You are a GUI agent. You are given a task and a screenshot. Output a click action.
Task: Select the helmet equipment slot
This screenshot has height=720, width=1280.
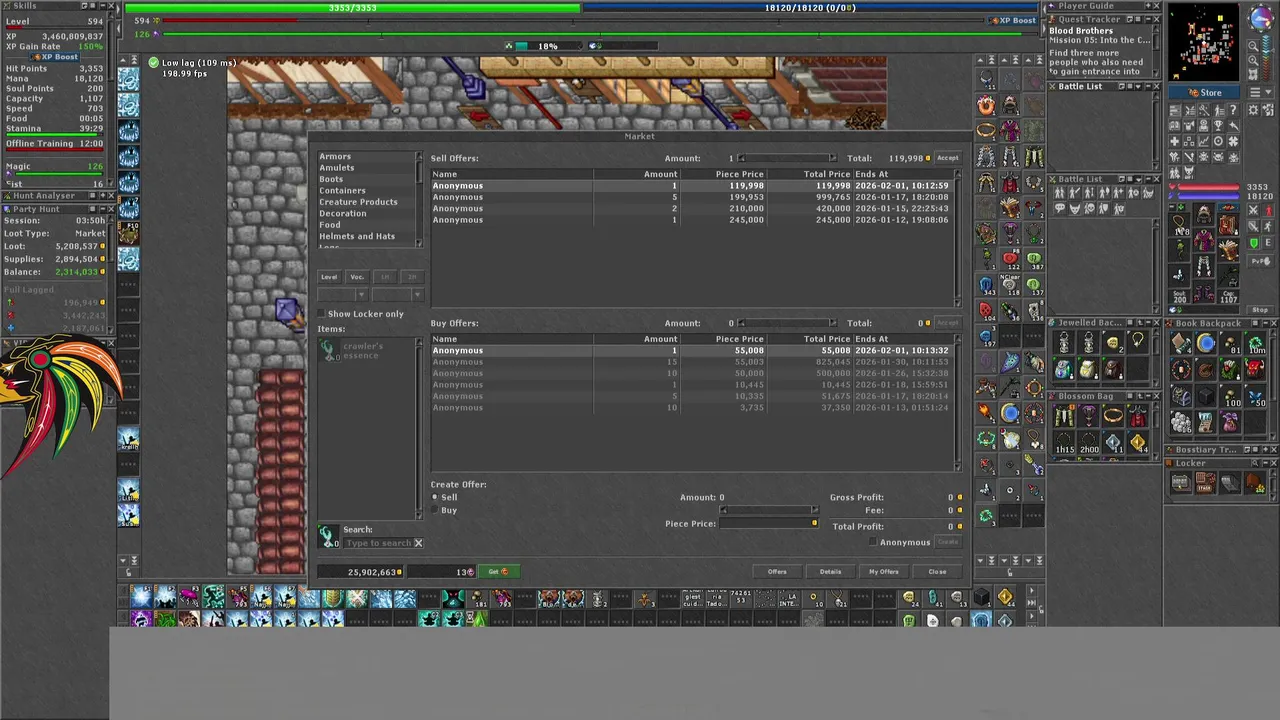1203,213
